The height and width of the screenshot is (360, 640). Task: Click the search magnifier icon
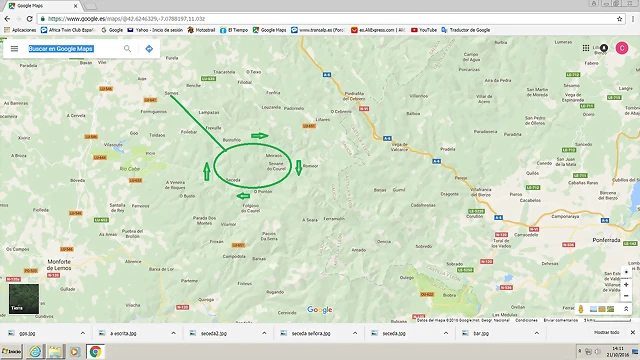tap(127, 49)
